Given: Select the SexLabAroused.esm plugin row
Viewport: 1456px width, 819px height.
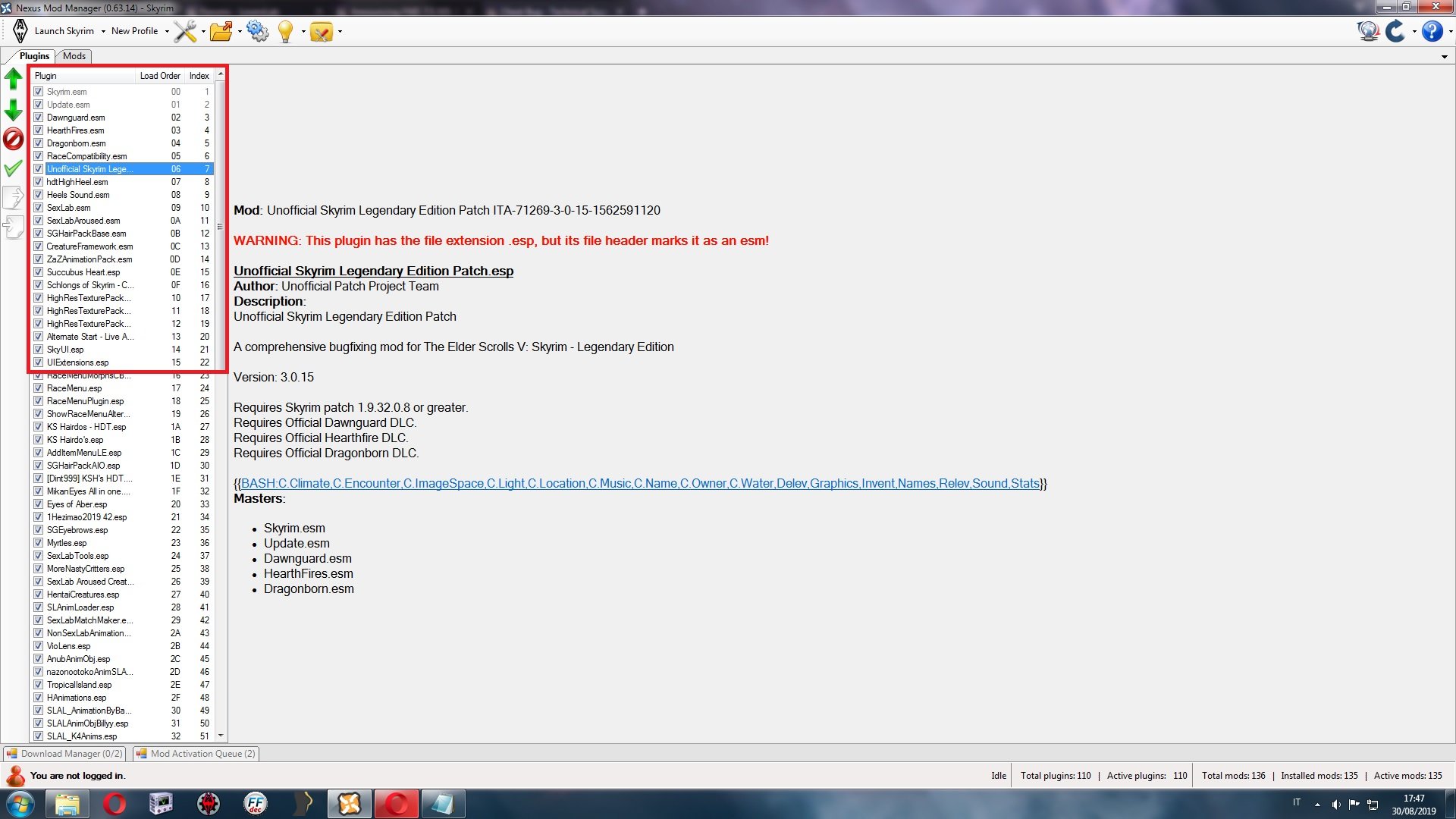Looking at the screenshot, I should tap(122, 221).
